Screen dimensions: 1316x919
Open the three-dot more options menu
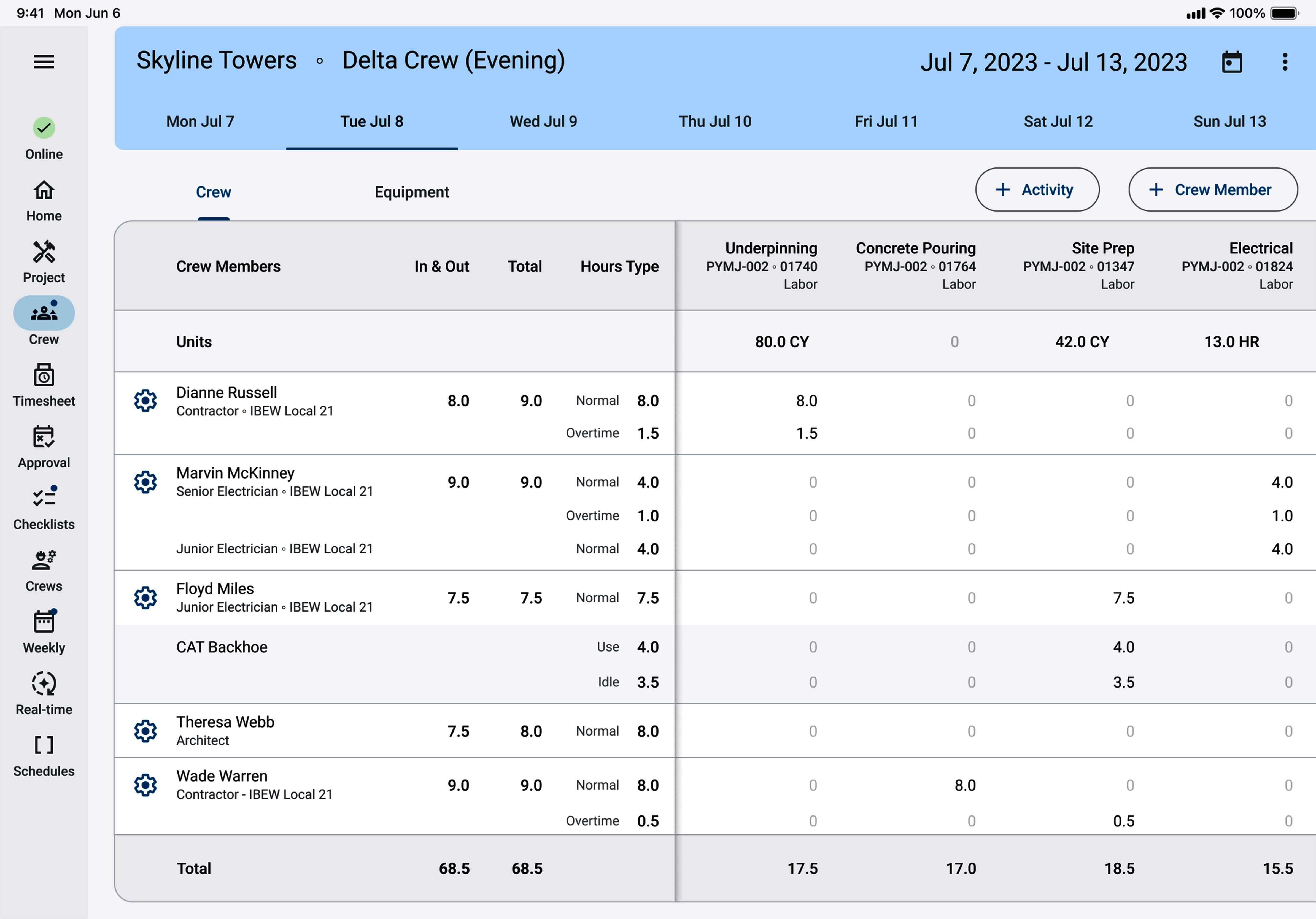[x=1285, y=62]
